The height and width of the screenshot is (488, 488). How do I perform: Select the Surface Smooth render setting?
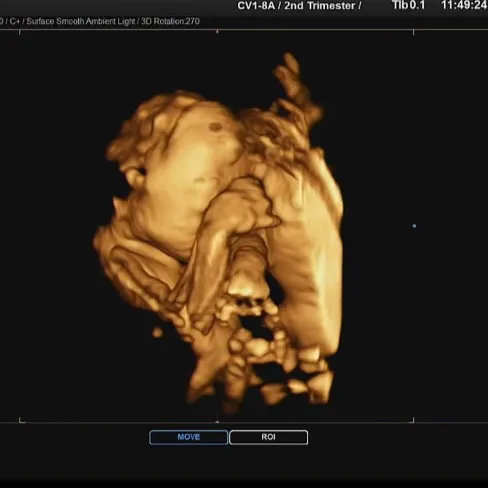(56, 21)
